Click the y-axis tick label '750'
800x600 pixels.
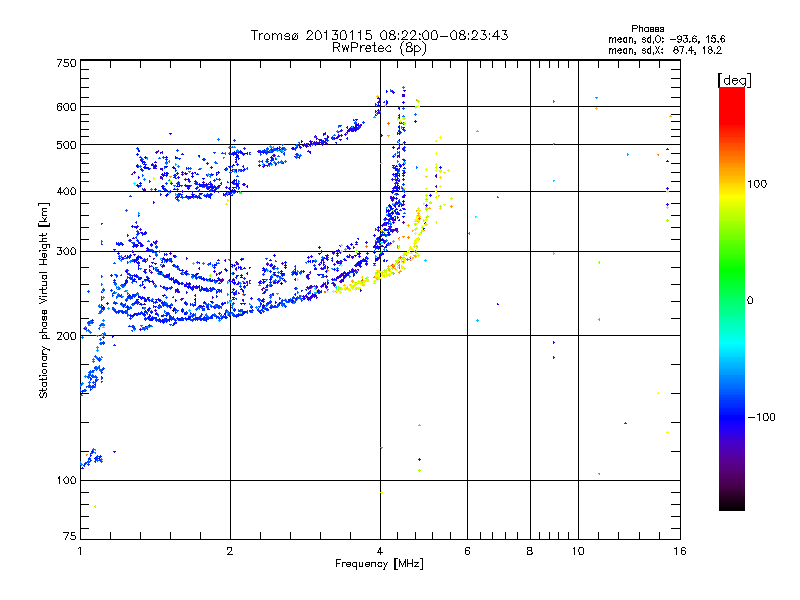[66, 63]
